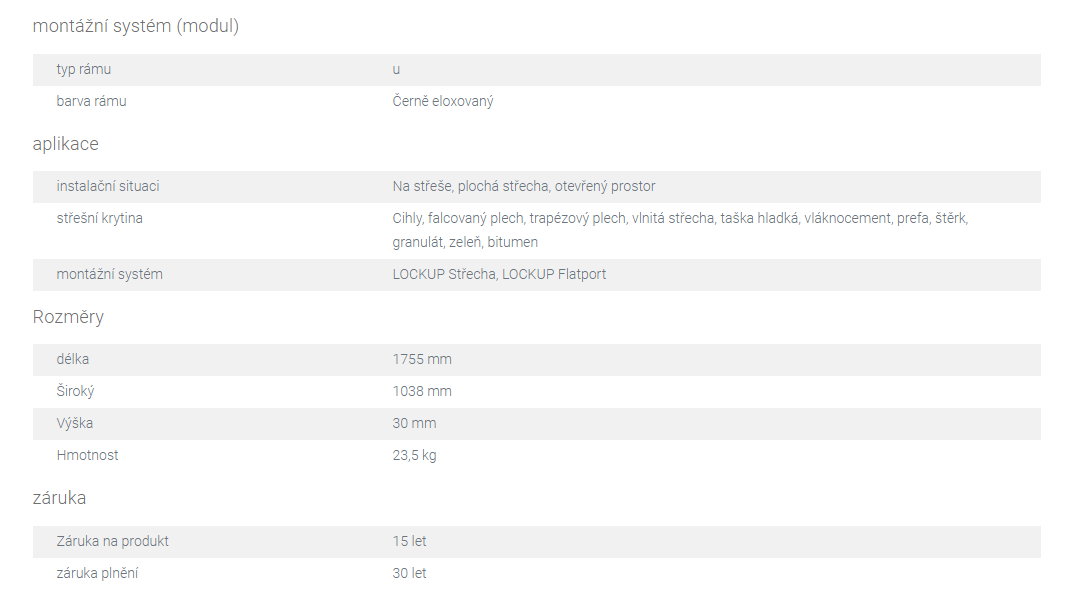Select the 'délka' row label
Image resolution: width=1074 pixels, height=604 pixels.
(73, 360)
